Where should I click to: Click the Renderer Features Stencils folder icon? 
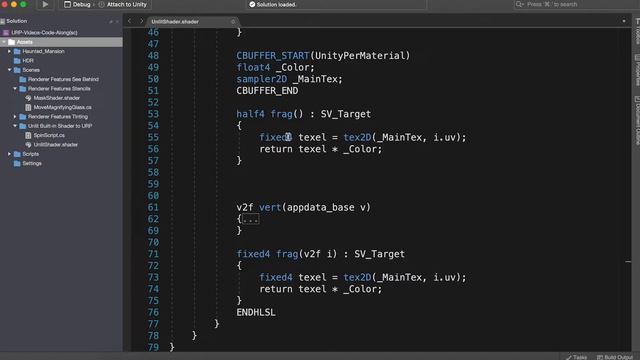pyautogui.click(x=23, y=89)
